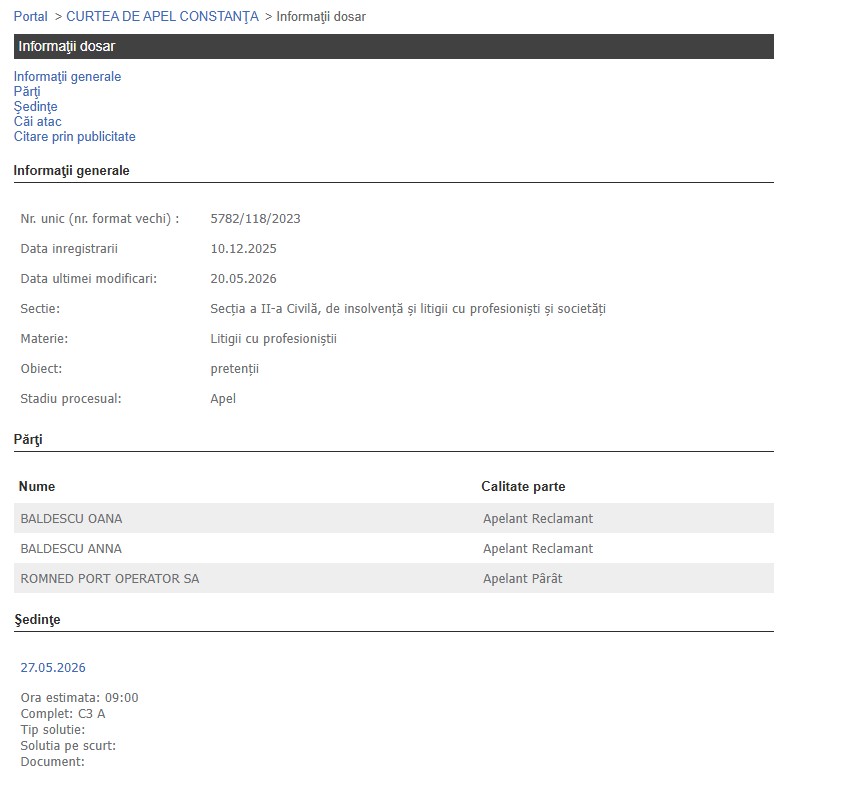The image size is (841, 792).
Task: Jump to Căi atac section link
Action: (x=38, y=122)
